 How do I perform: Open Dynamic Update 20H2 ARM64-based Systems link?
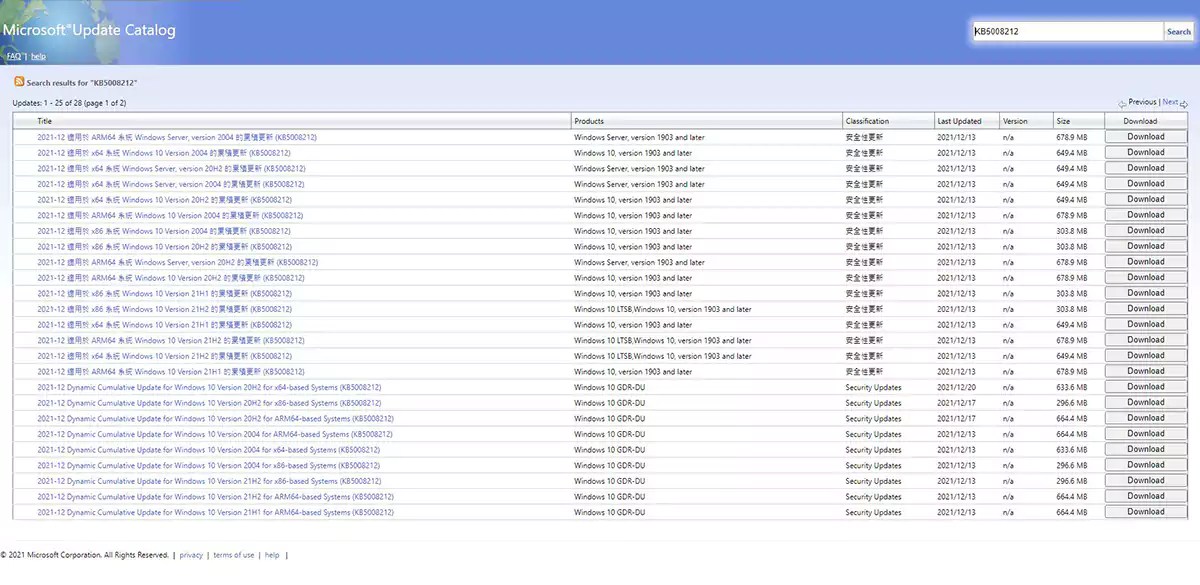(x=215, y=418)
